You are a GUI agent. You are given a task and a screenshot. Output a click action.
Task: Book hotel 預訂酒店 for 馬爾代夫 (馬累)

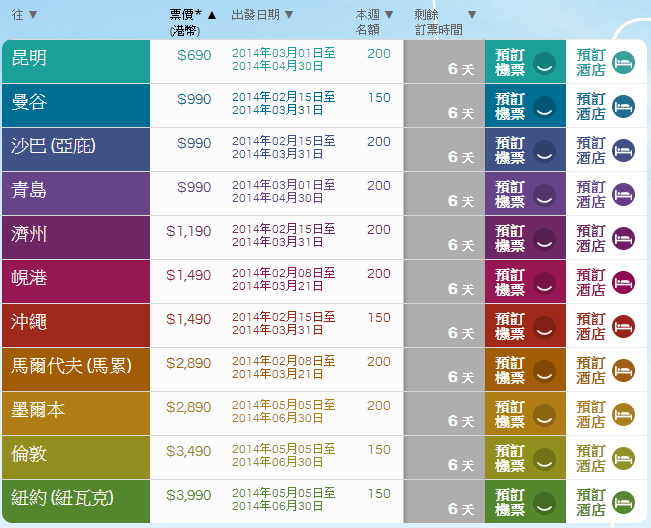(591, 371)
